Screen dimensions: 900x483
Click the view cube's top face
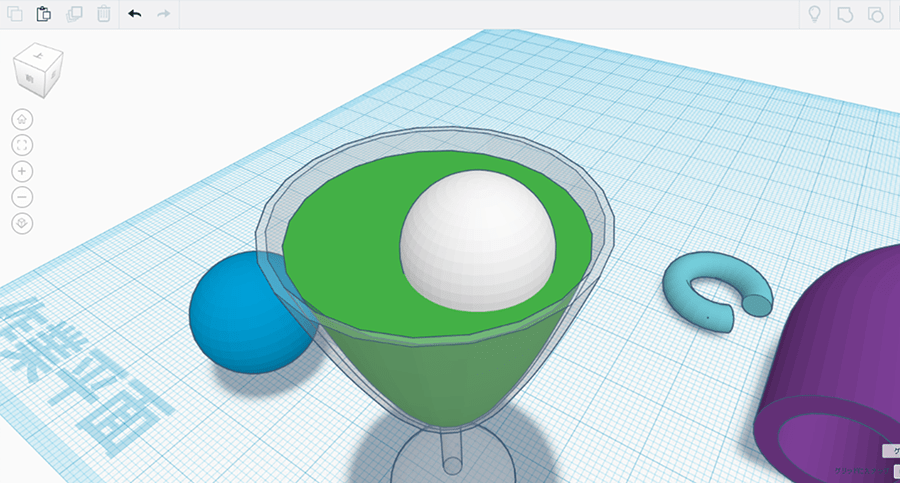36,57
